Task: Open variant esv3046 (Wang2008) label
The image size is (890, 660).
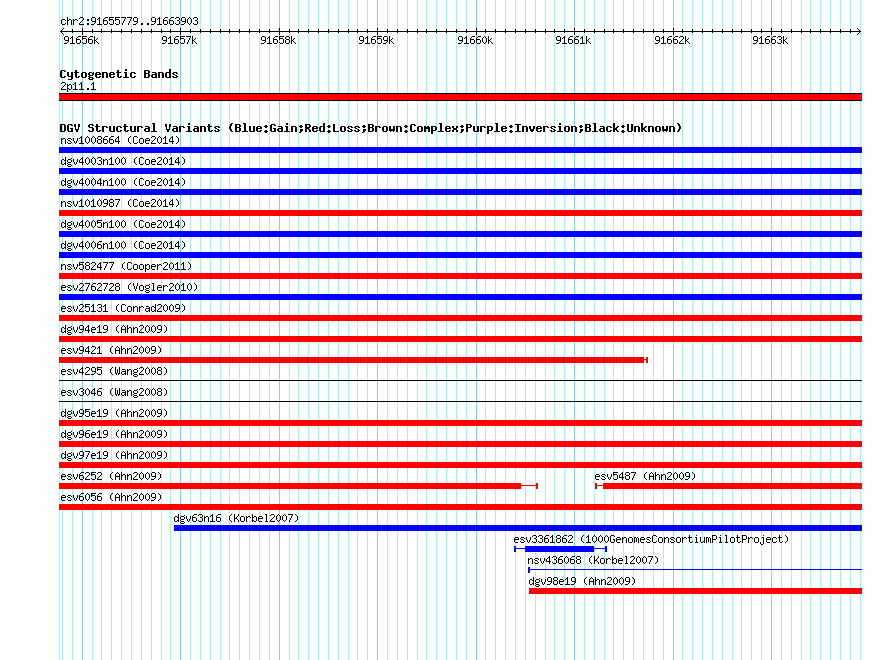Action: tap(114, 392)
